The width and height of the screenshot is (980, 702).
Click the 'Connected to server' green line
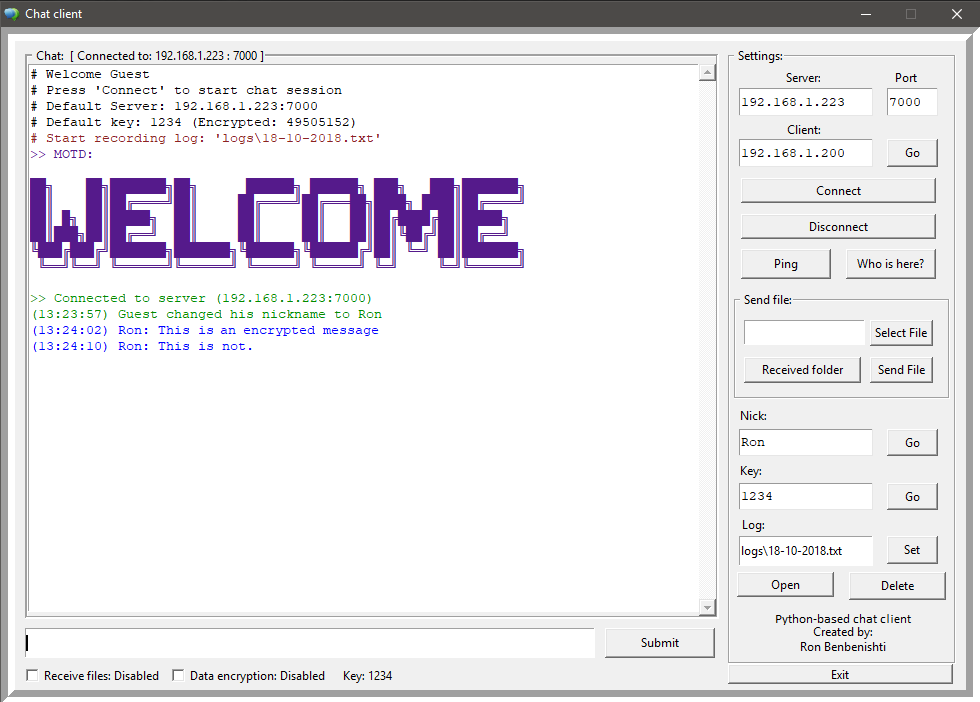tap(201, 298)
